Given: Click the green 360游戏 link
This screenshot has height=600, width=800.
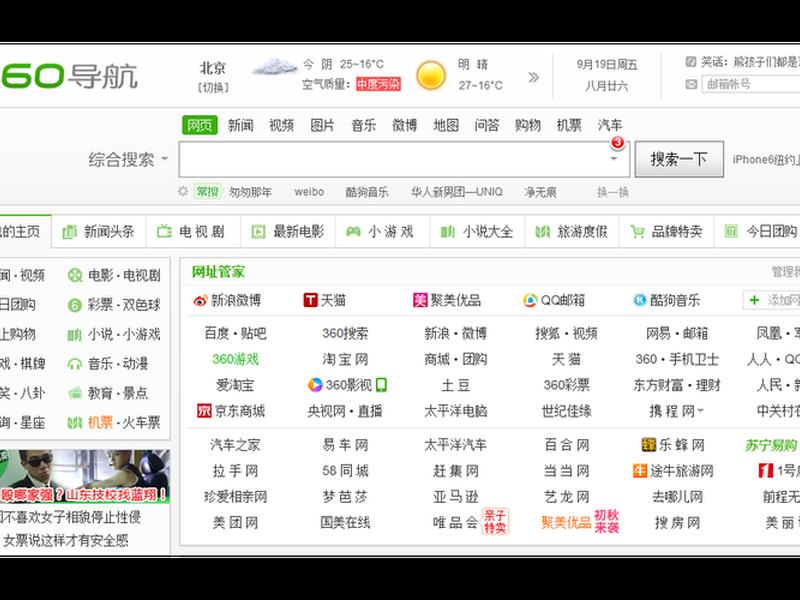Looking at the screenshot, I should [x=235, y=359].
